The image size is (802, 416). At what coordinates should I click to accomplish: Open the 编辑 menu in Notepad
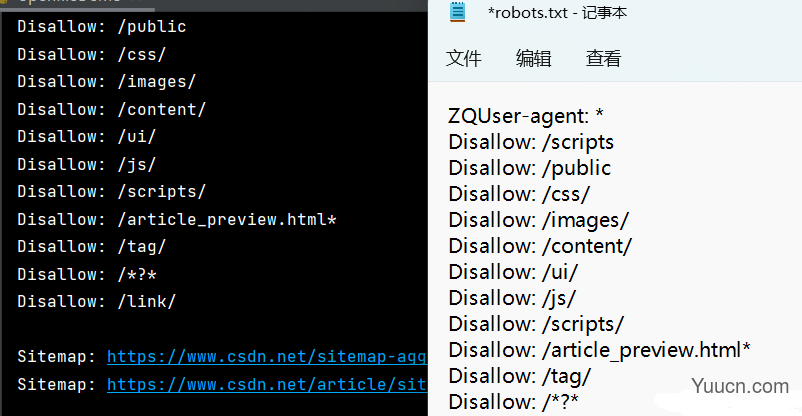(x=533, y=58)
